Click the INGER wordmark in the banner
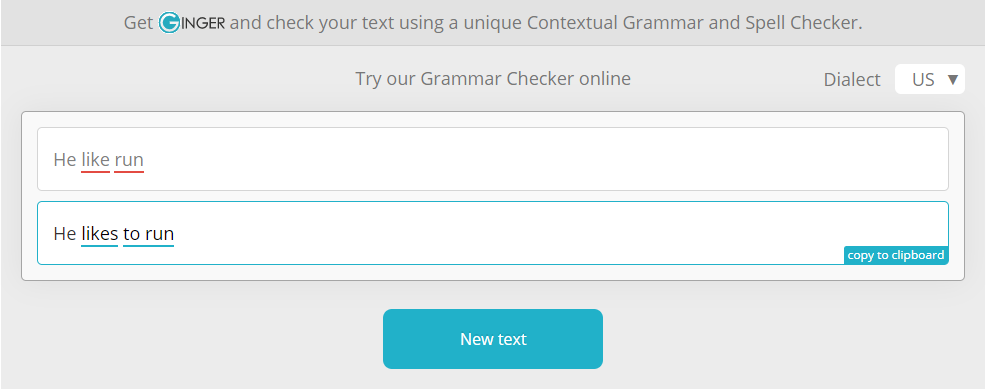Image resolution: width=986 pixels, height=389 pixels. [202, 24]
